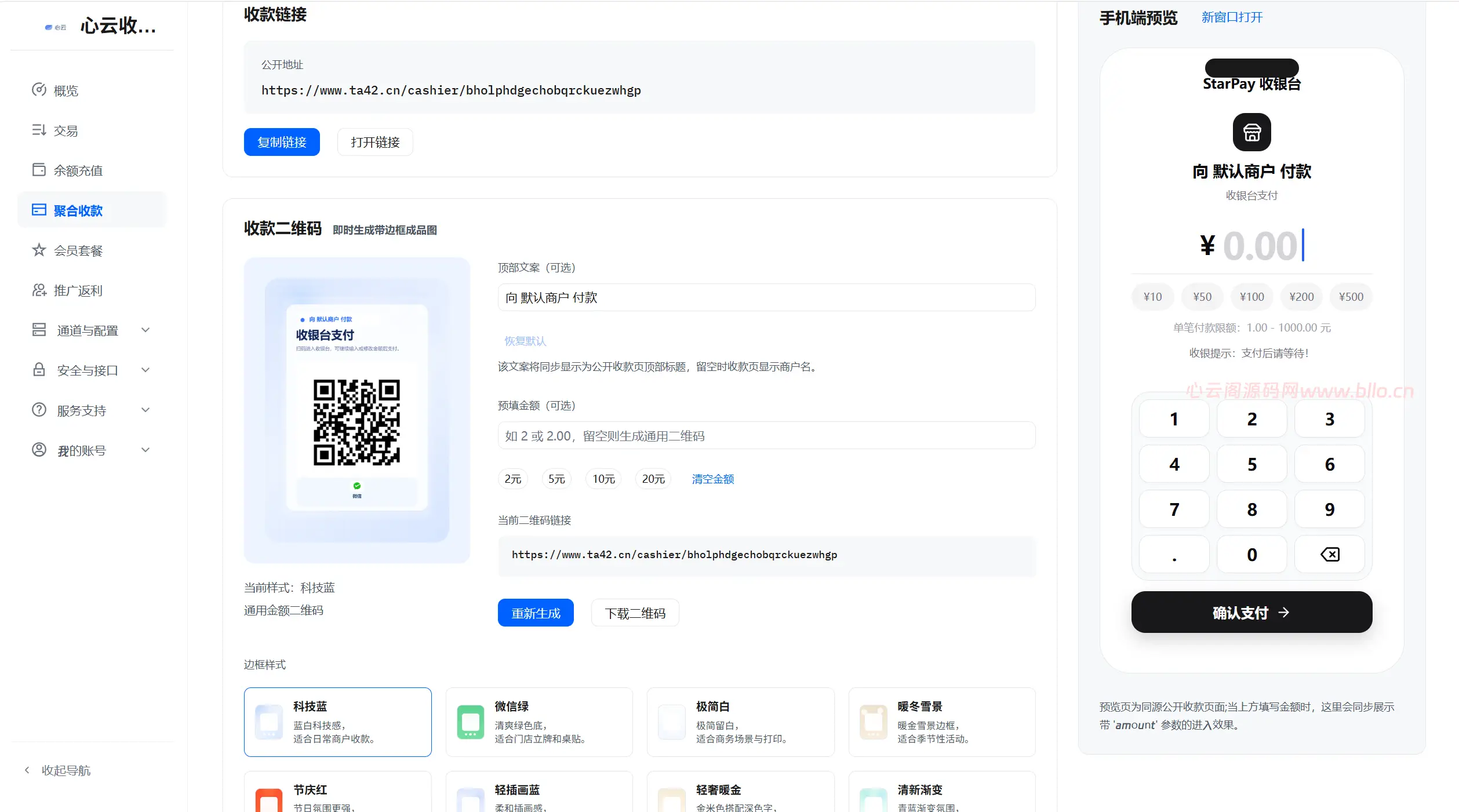The width and height of the screenshot is (1459, 812).
Task: Tap the ¥500 quick amount in preview
Action: click(1351, 297)
